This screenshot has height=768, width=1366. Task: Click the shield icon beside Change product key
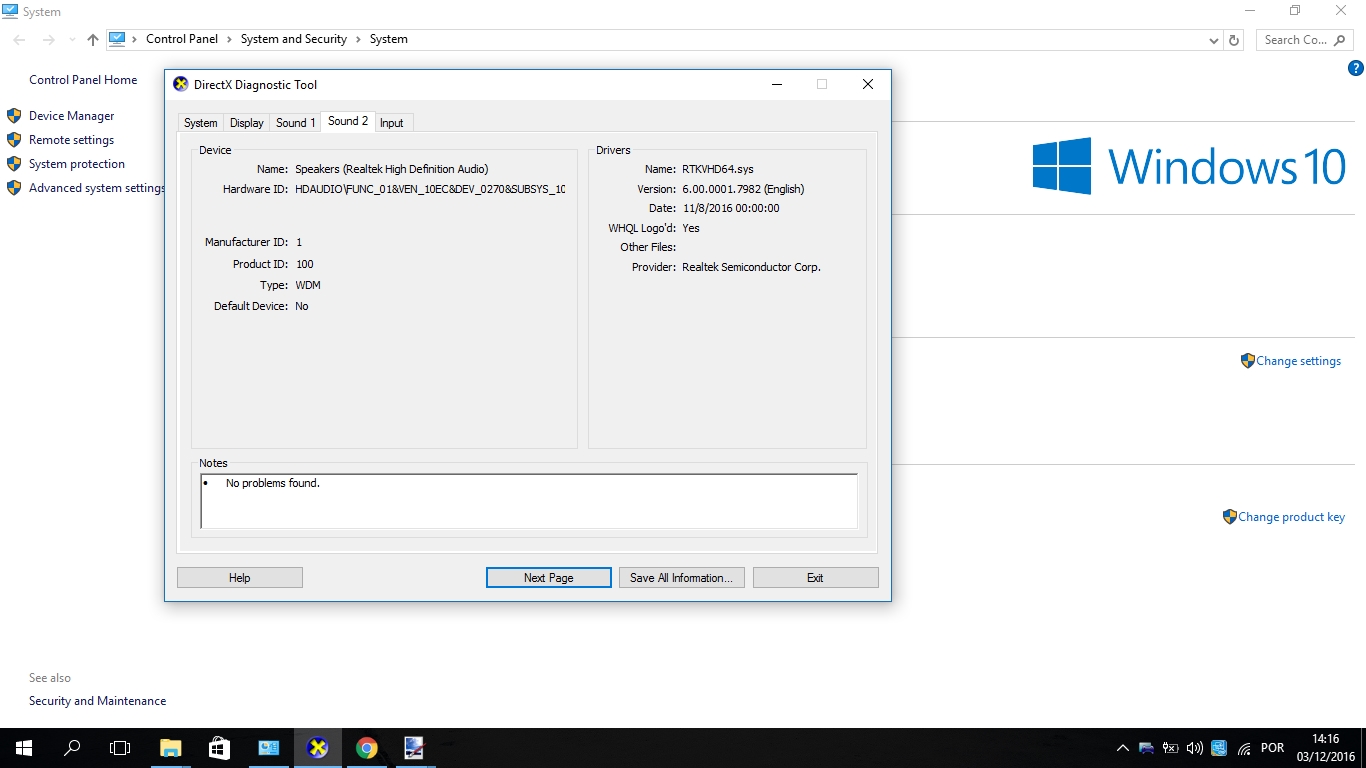coord(1229,517)
